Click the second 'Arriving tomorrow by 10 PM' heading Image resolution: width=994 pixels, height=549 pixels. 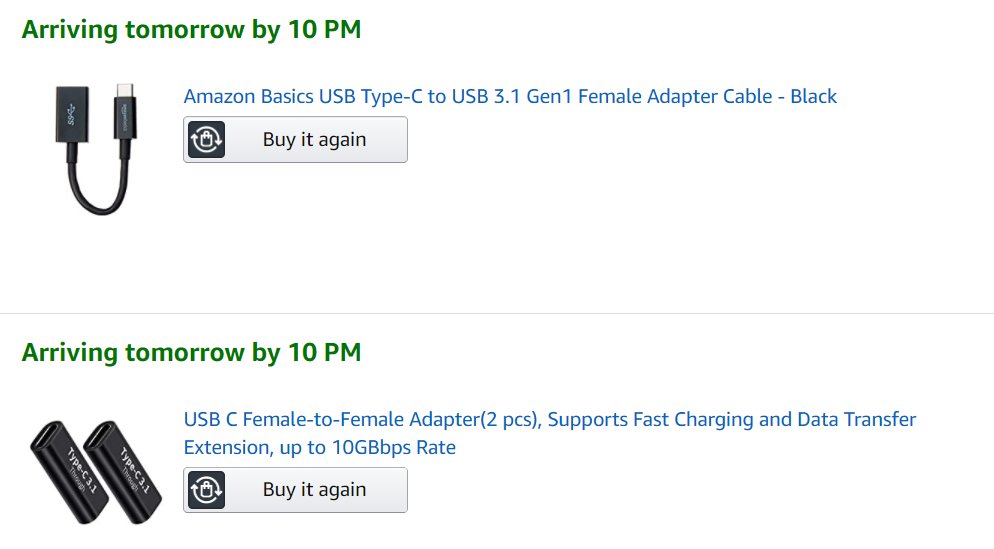point(191,352)
